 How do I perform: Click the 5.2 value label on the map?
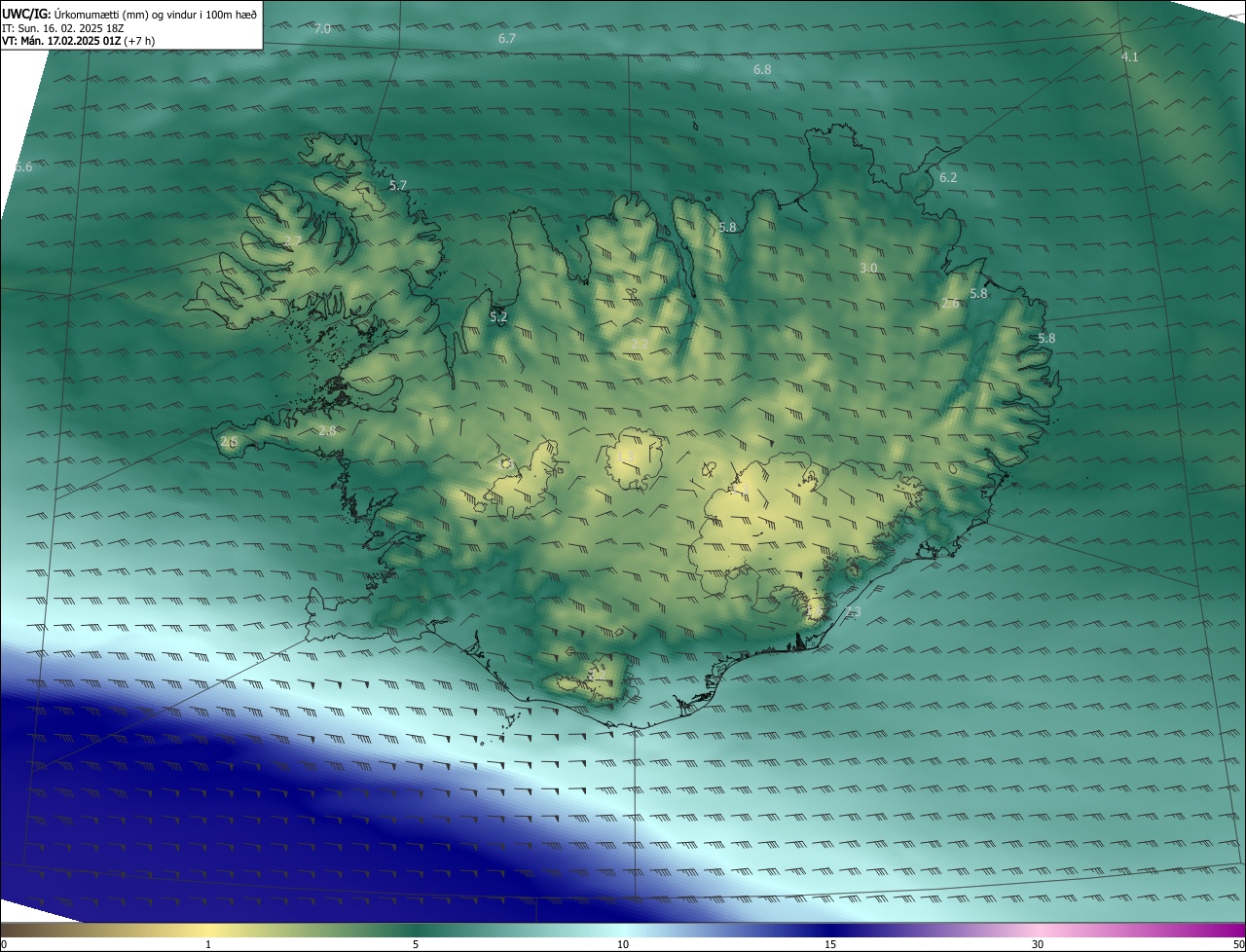coord(498,317)
